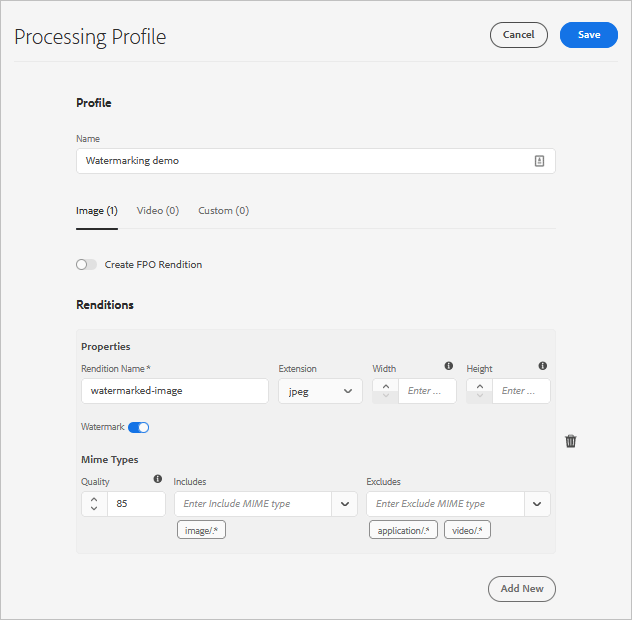
Task: Enable the Create FPO Rendition toggle
Action: click(x=87, y=265)
